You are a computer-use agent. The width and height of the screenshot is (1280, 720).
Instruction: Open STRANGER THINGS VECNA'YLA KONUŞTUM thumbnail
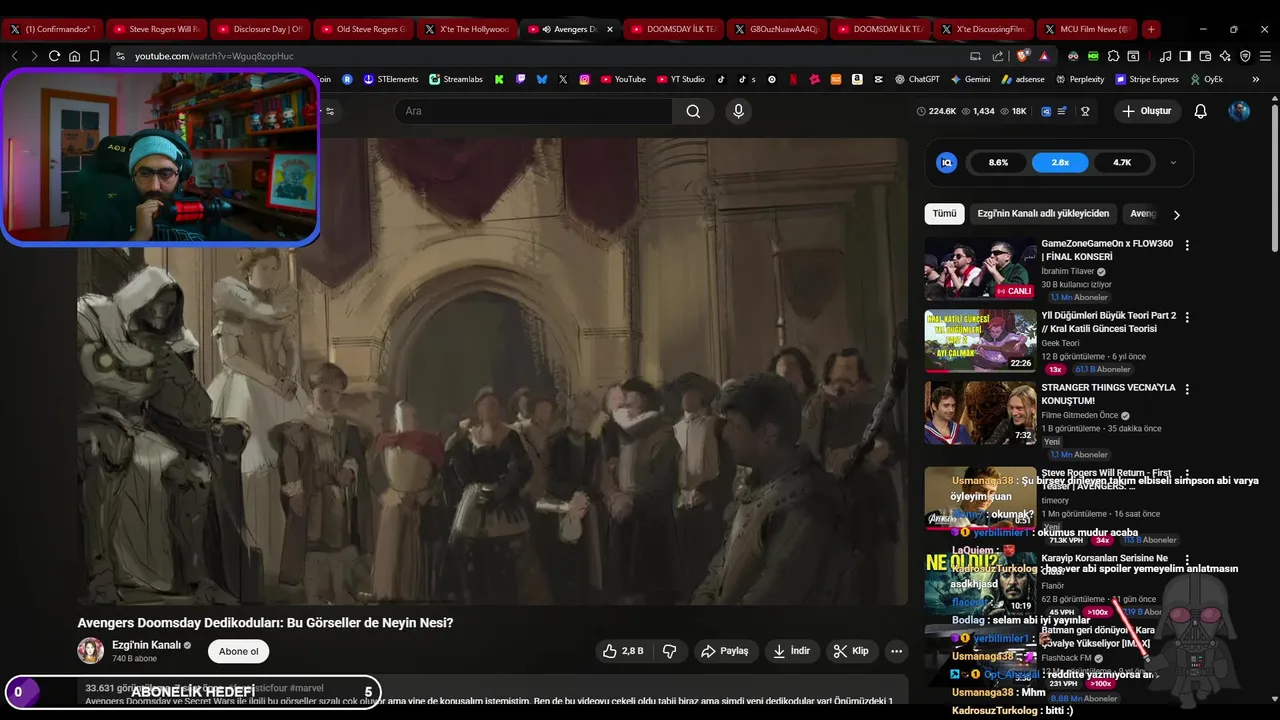(980, 413)
